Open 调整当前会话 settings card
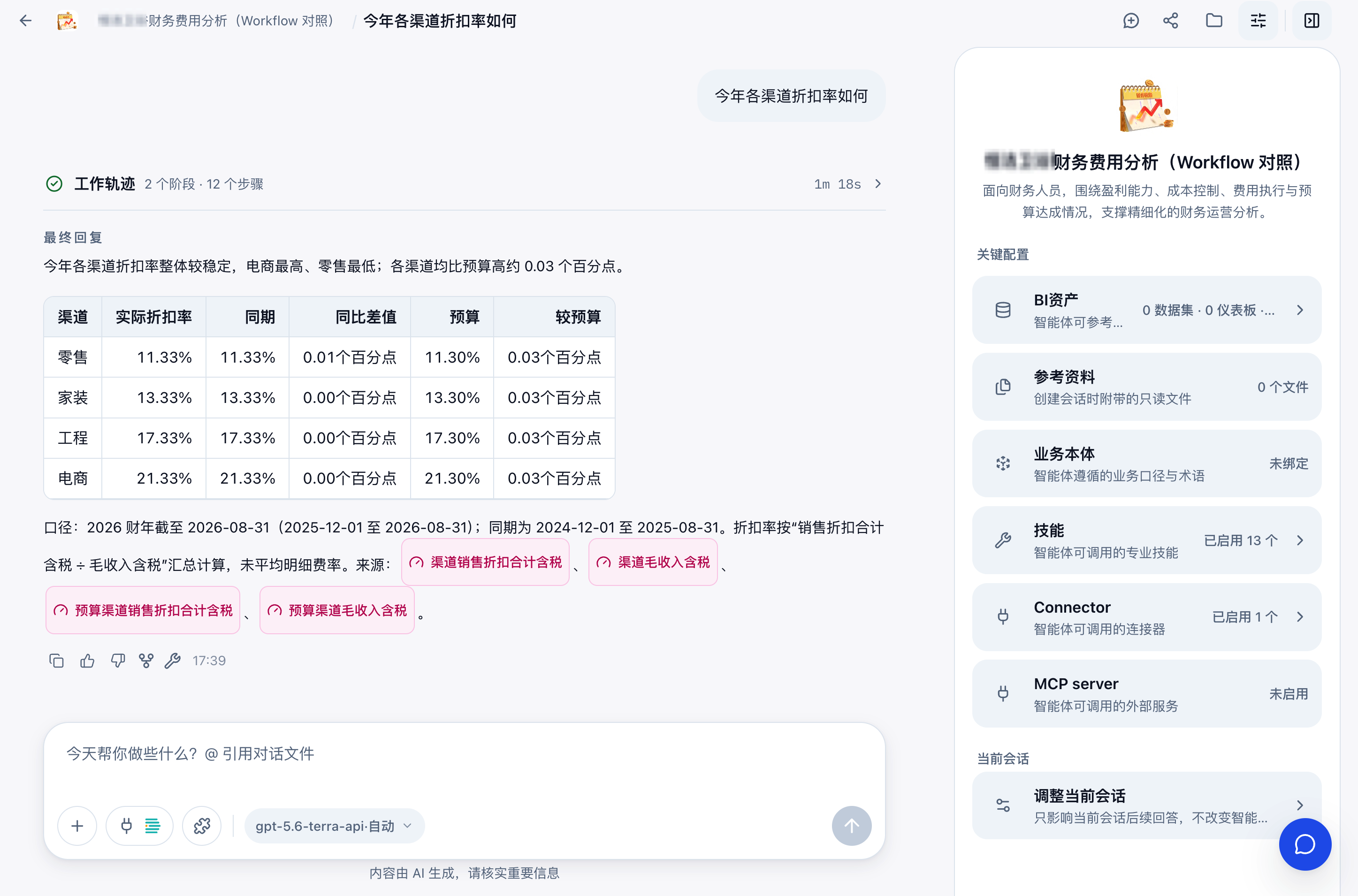Image resolution: width=1358 pixels, height=896 pixels. click(1146, 805)
